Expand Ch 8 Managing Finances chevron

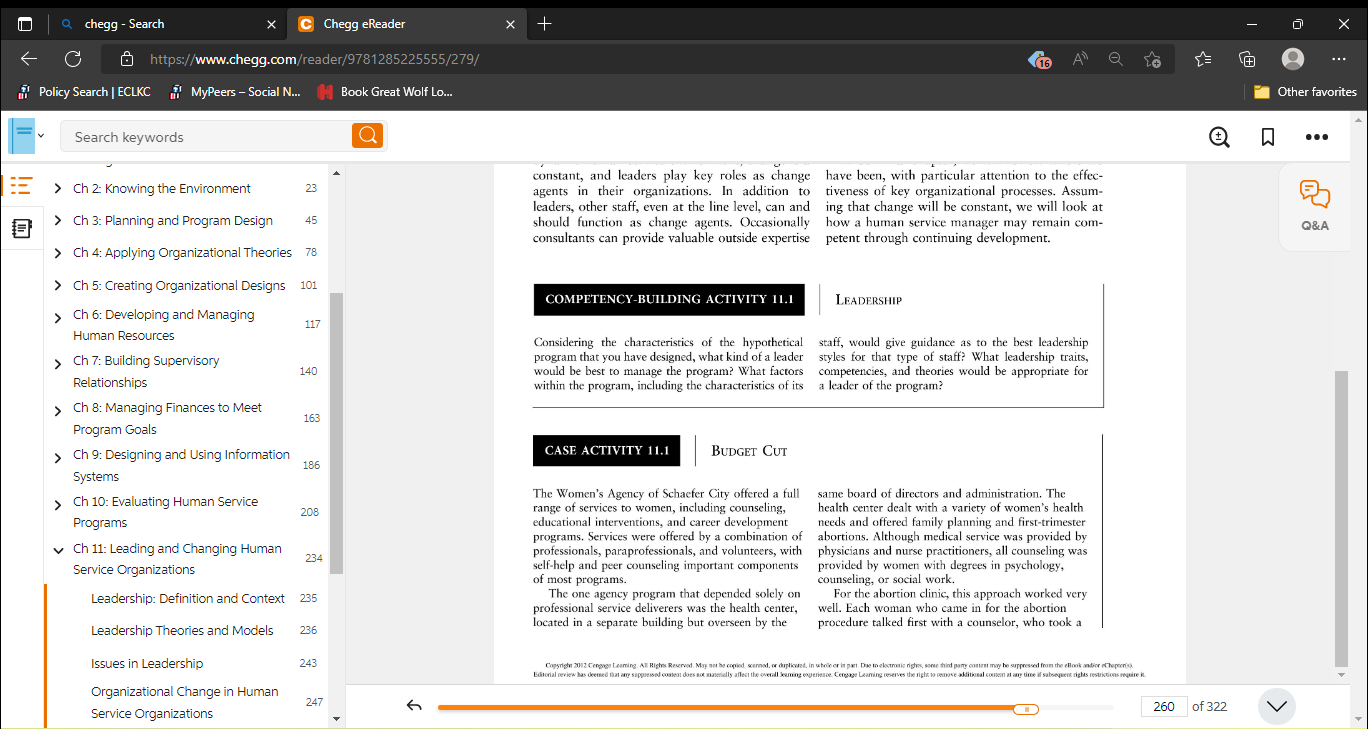click(58, 411)
